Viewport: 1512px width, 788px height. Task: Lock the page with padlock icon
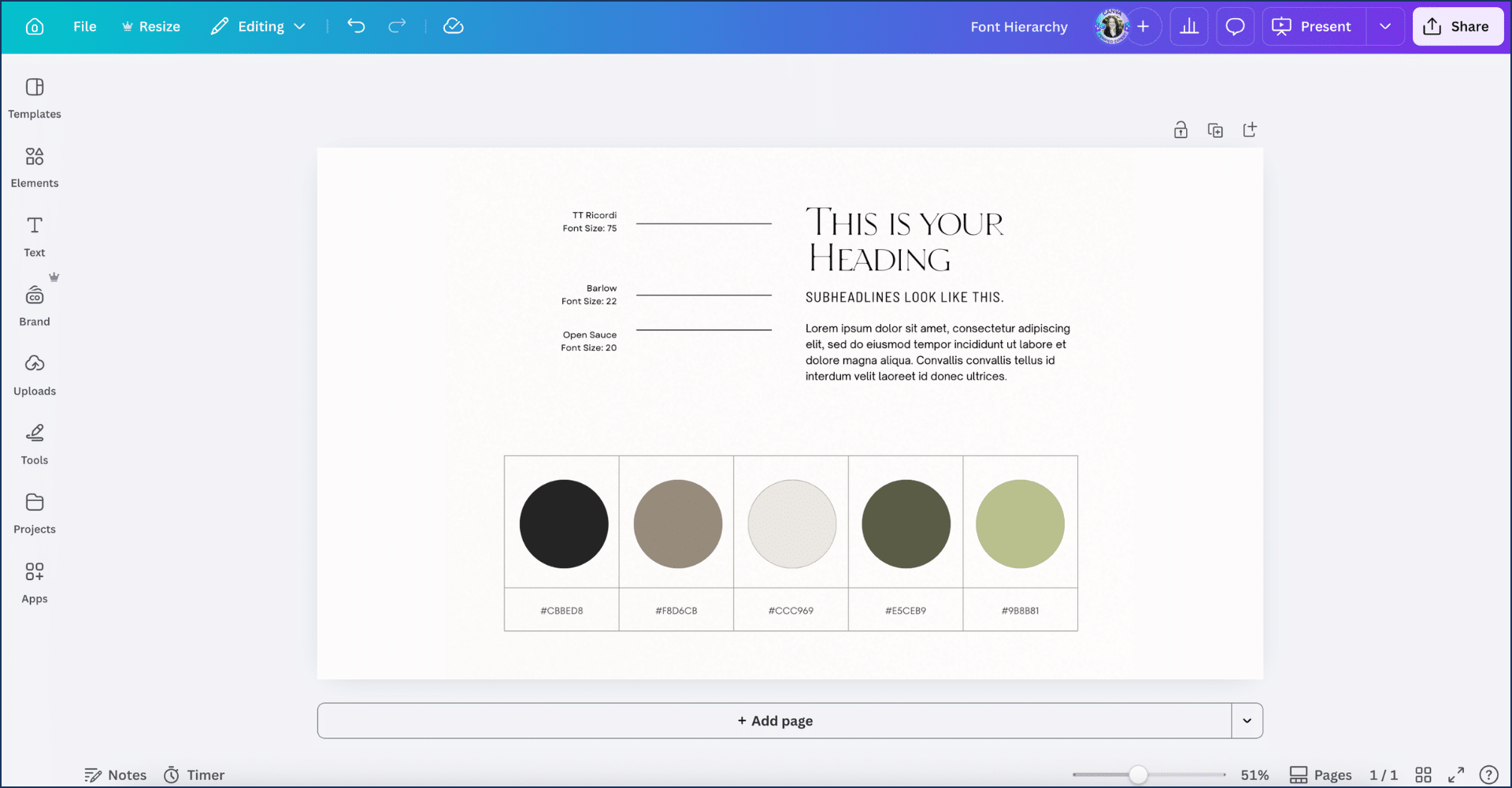click(x=1180, y=130)
